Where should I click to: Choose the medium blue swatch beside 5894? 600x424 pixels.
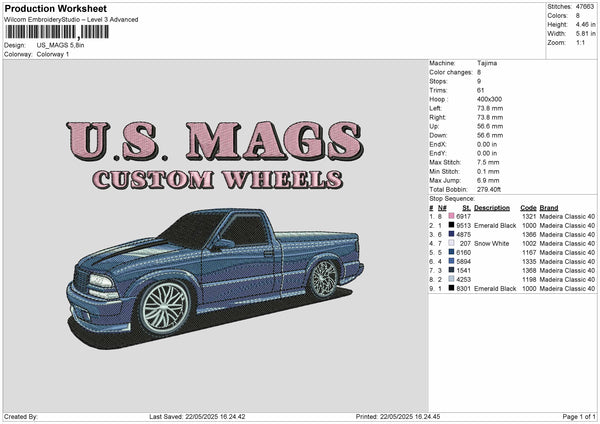pos(451,261)
